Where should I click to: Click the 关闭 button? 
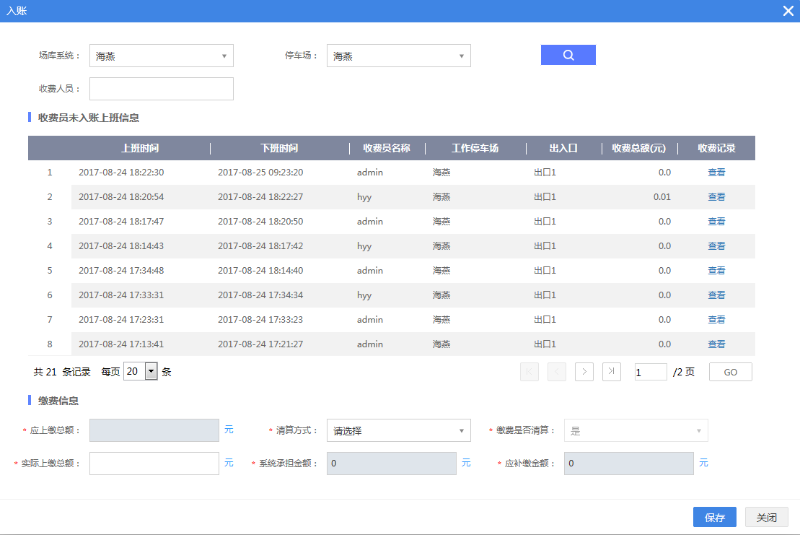point(766,517)
